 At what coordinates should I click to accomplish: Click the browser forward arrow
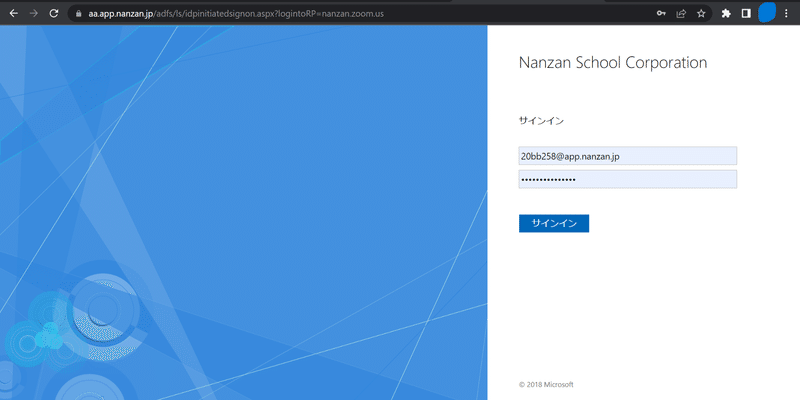pos(34,14)
